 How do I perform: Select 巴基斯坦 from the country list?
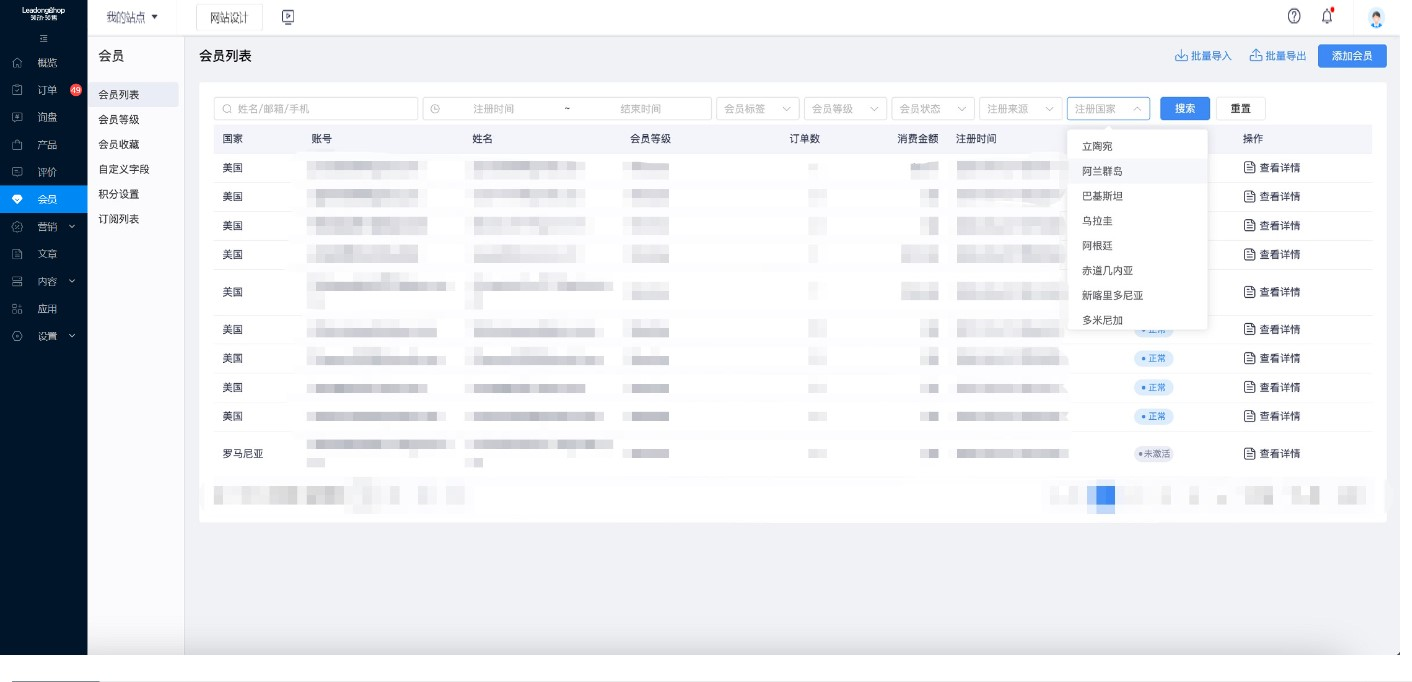coord(1102,196)
